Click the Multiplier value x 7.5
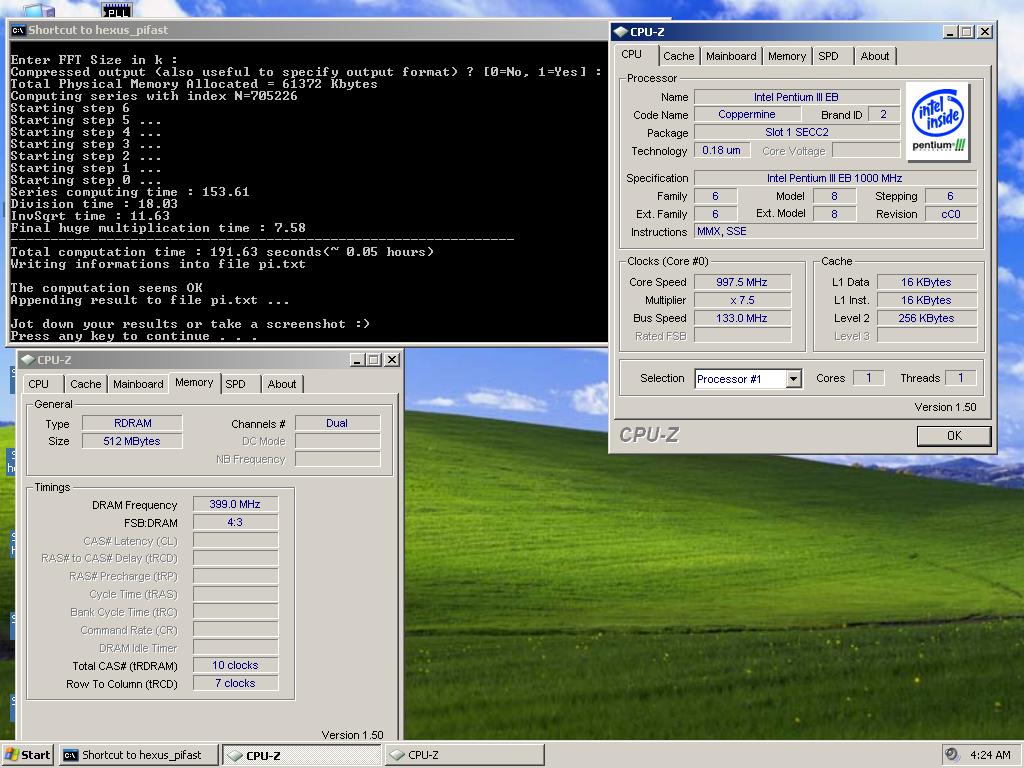This screenshot has width=1024, height=768. click(x=742, y=300)
